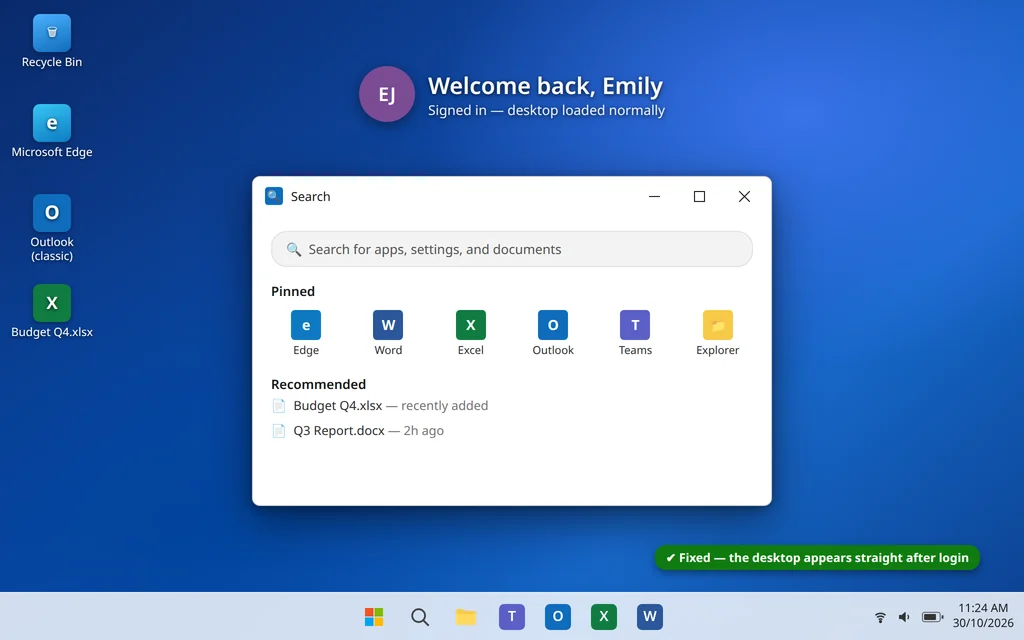Click the "Welcome back, Emily" heading
Screen dimensions: 1024x640
pyautogui.click(x=545, y=86)
